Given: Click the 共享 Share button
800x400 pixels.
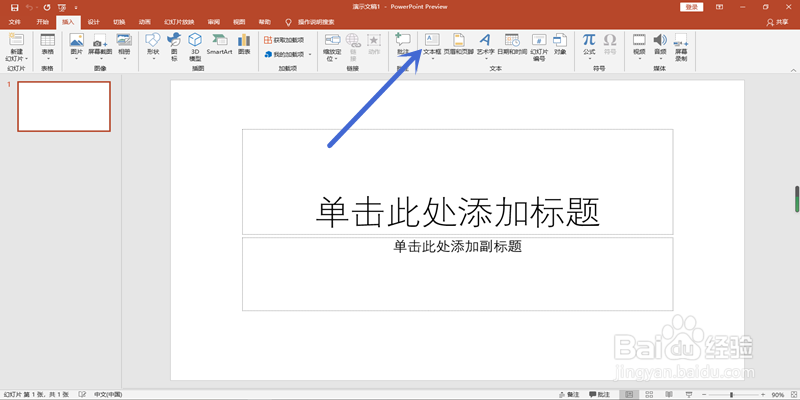Looking at the screenshot, I should 778,22.
